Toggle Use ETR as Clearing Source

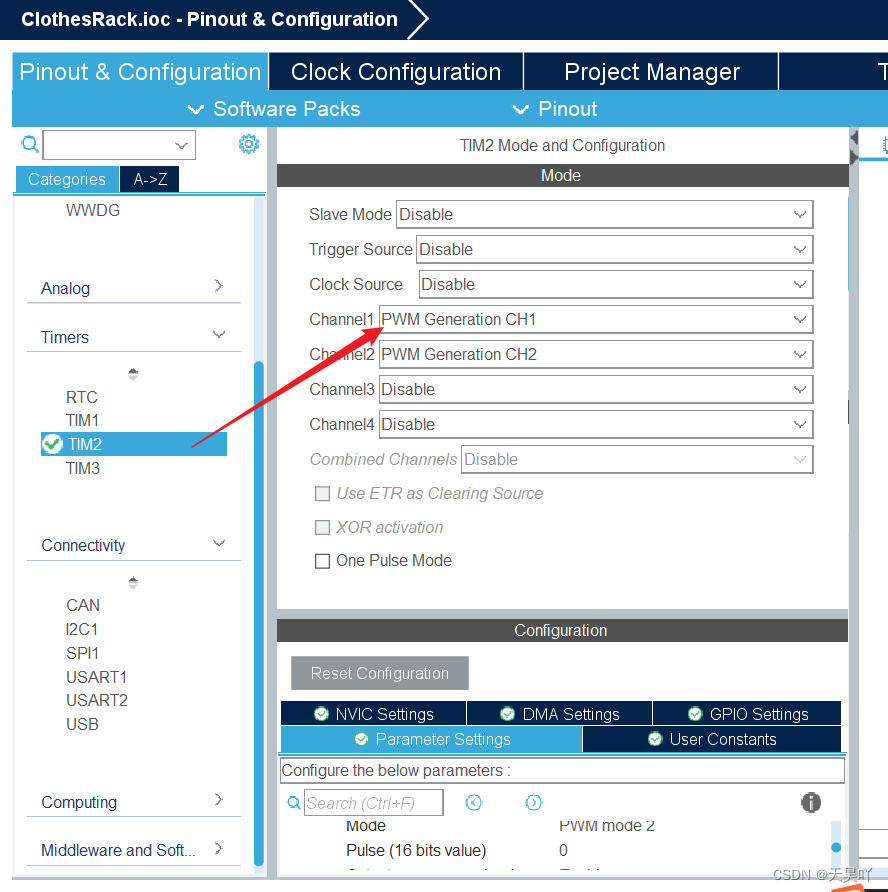322,493
